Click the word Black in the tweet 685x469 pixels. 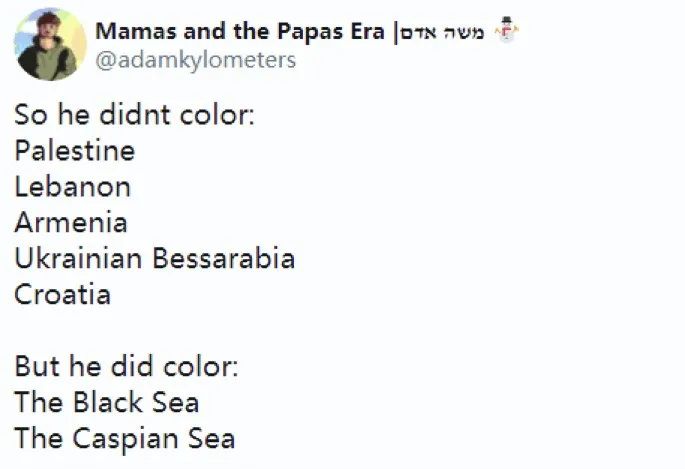tap(108, 402)
